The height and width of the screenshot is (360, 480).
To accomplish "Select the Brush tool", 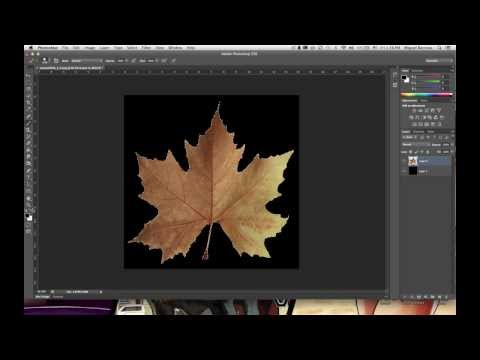I will pyautogui.click(x=29, y=123).
